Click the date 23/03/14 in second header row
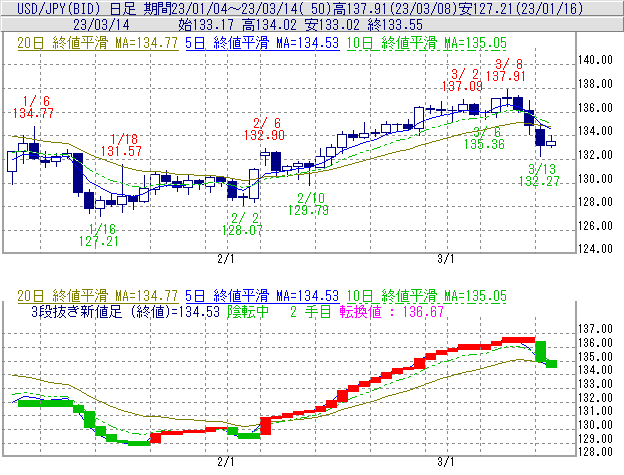The width and height of the screenshot is (624, 475). tap(101, 25)
